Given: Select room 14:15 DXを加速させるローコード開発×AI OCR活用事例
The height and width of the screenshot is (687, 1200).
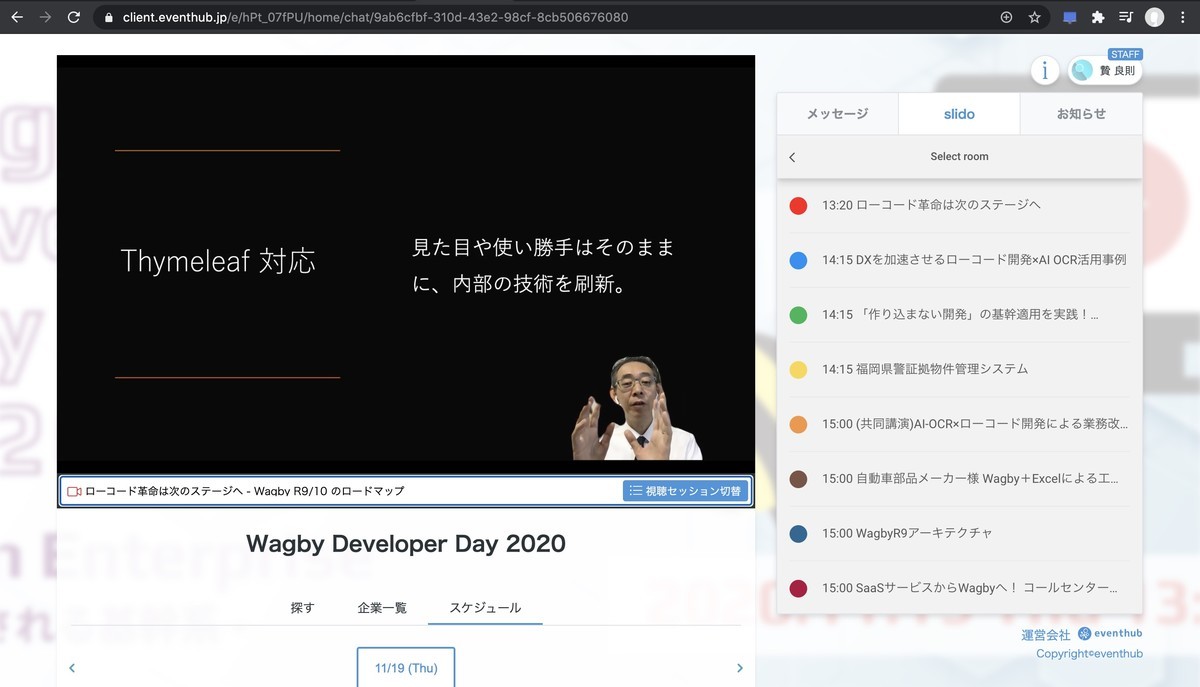Looking at the screenshot, I should coord(959,260).
